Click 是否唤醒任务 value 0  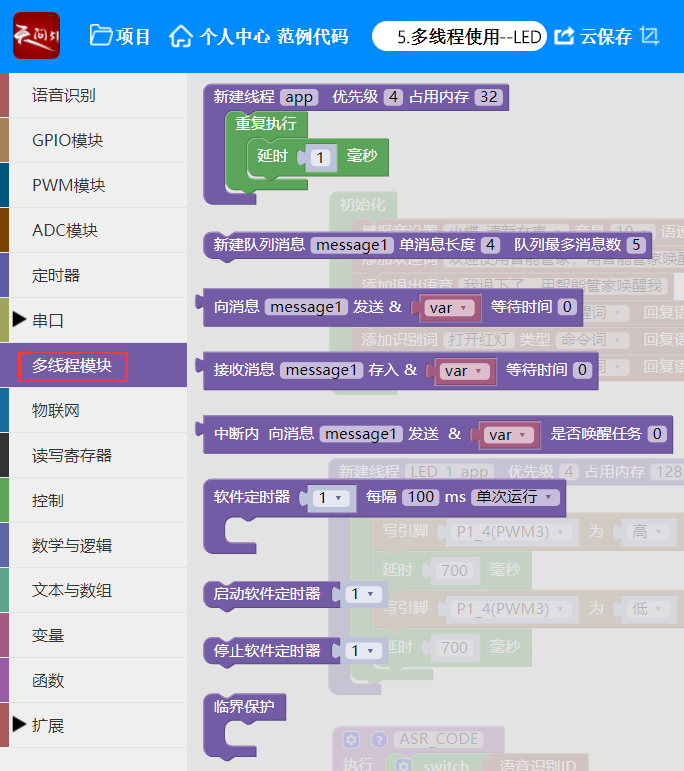pyautogui.click(x=657, y=434)
